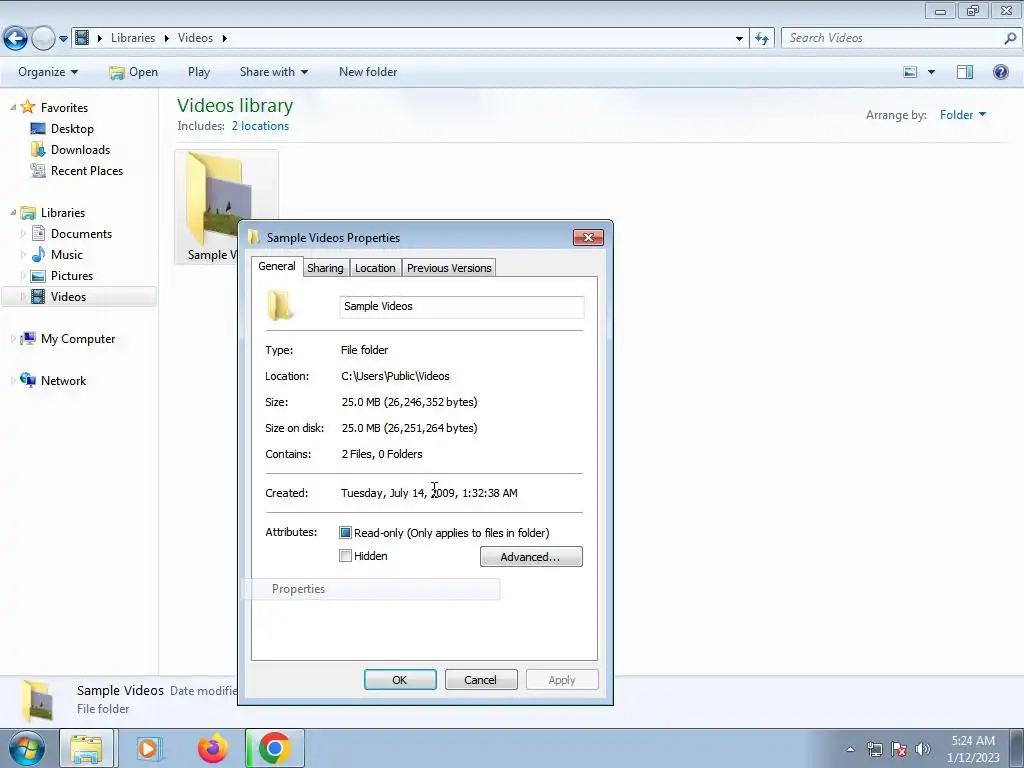1024x768 pixels.
Task: Switch to the Sharing tab
Action: (325, 268)
